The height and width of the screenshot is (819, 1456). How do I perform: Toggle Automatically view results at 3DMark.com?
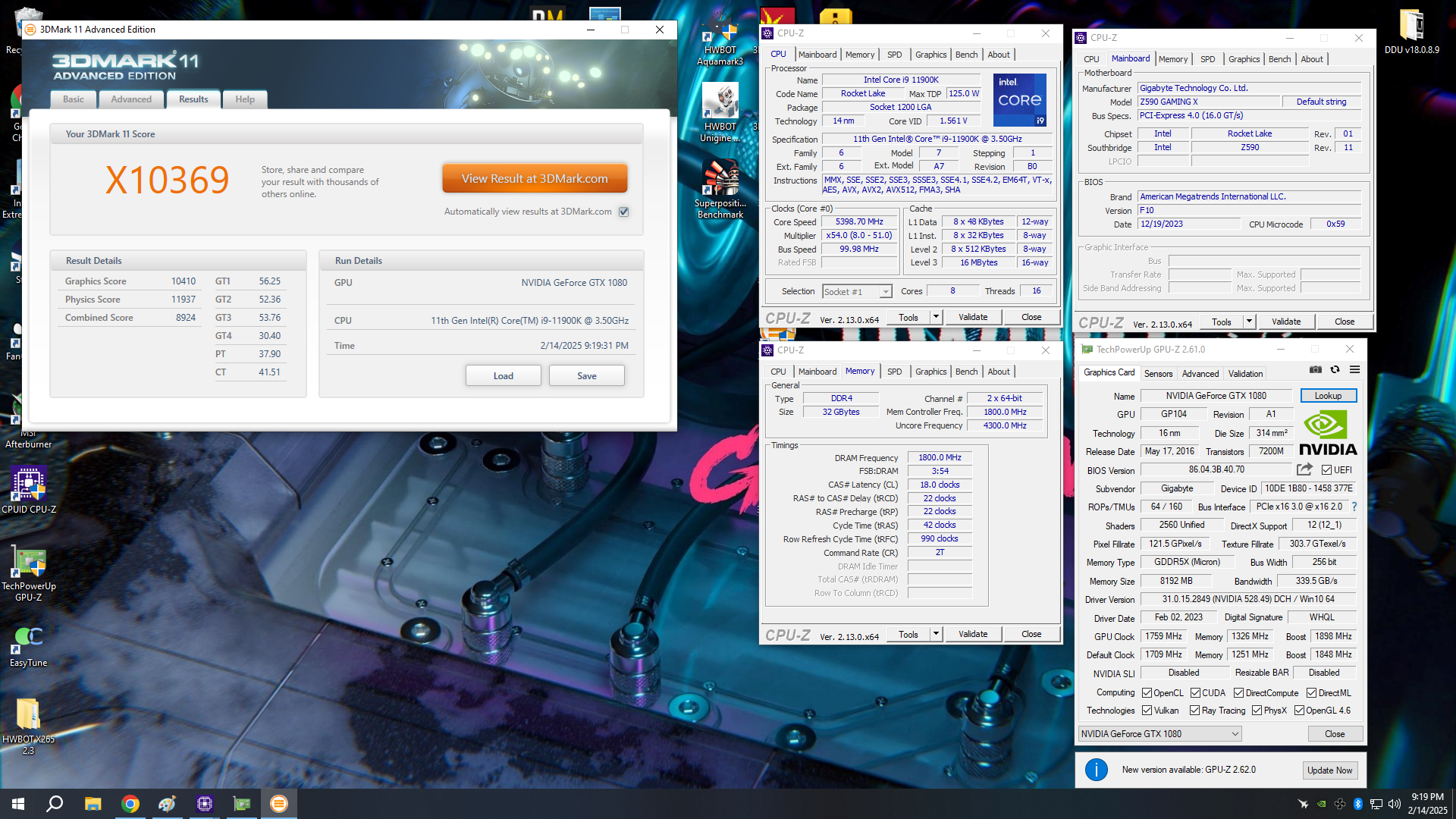click(x=623, y=212)
